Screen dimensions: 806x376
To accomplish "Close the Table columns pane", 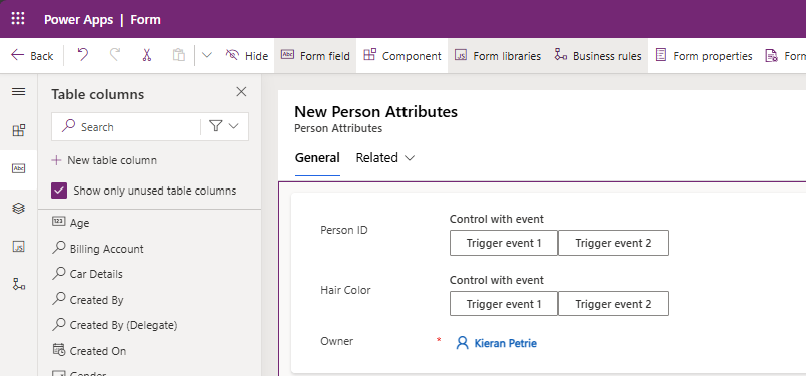I will coord(241,92).
